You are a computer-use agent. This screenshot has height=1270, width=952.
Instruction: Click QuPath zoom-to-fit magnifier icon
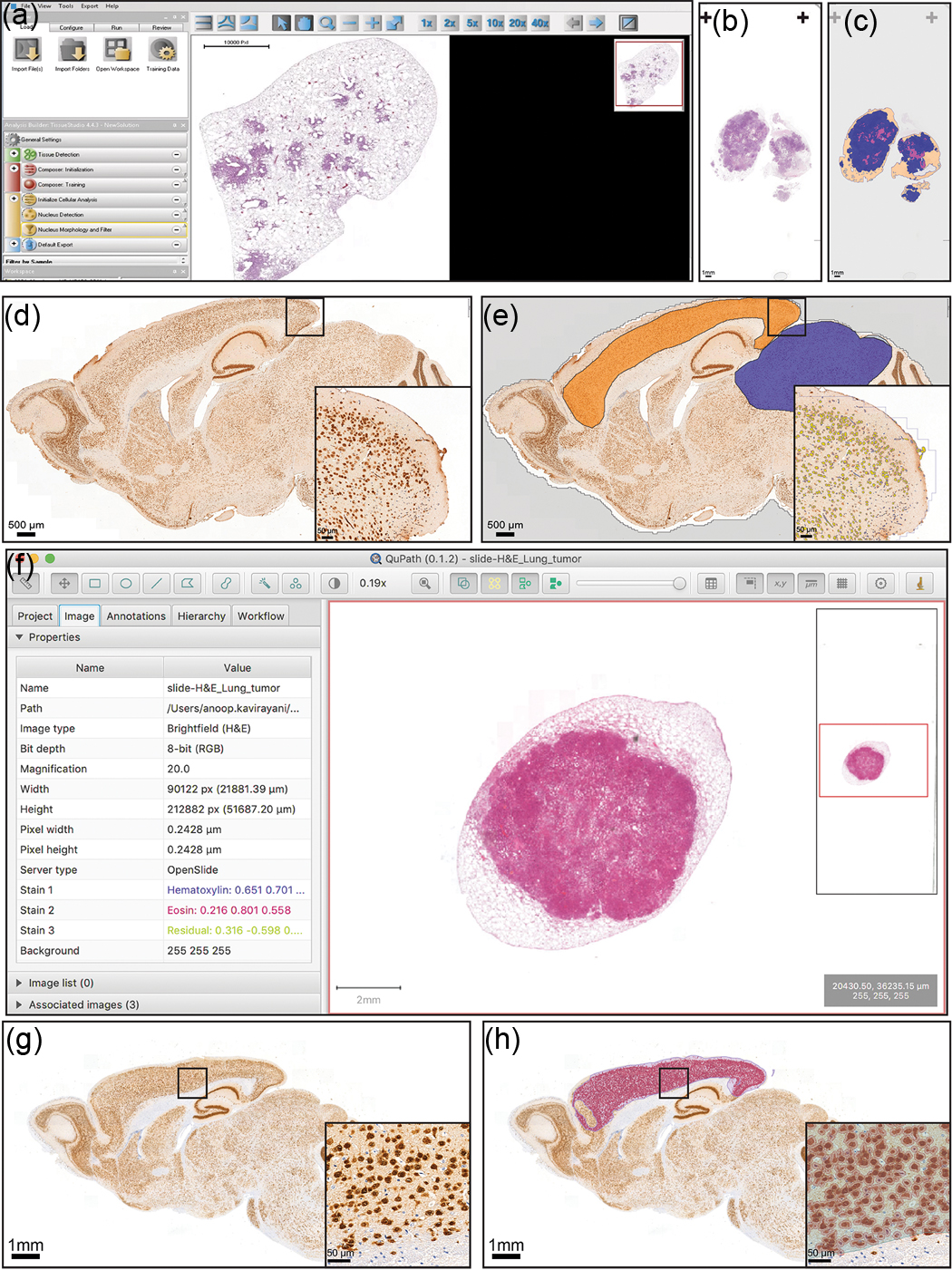coord(424,583)
